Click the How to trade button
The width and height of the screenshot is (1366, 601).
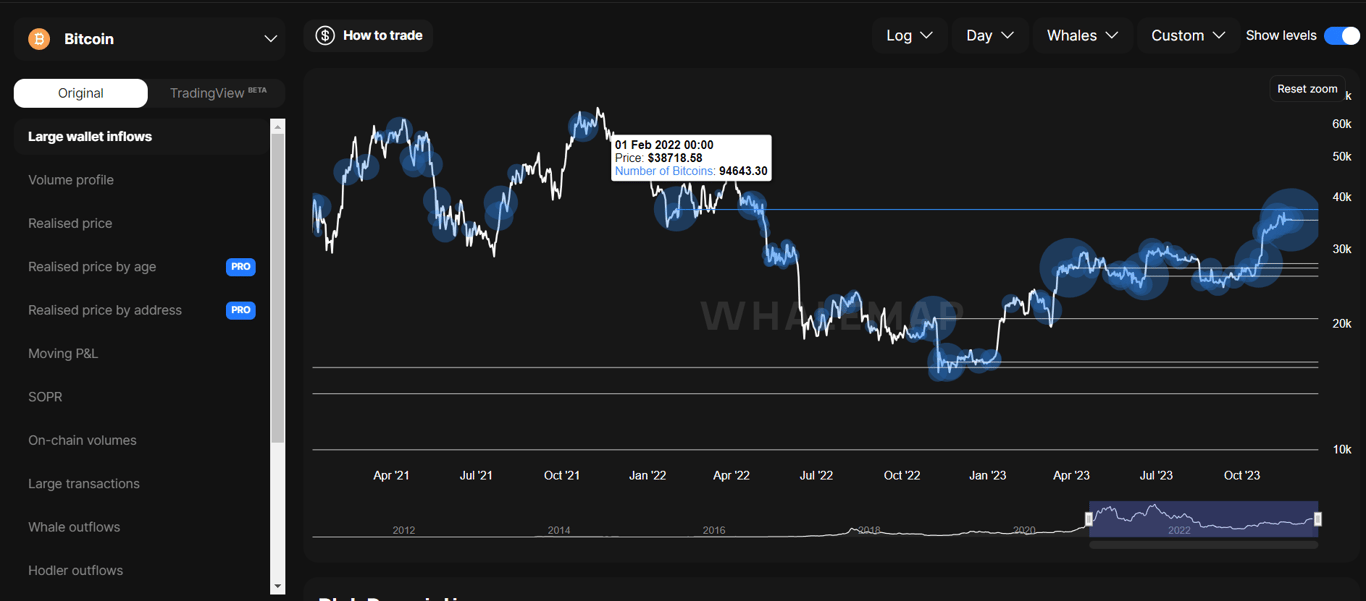coord(369,36)
